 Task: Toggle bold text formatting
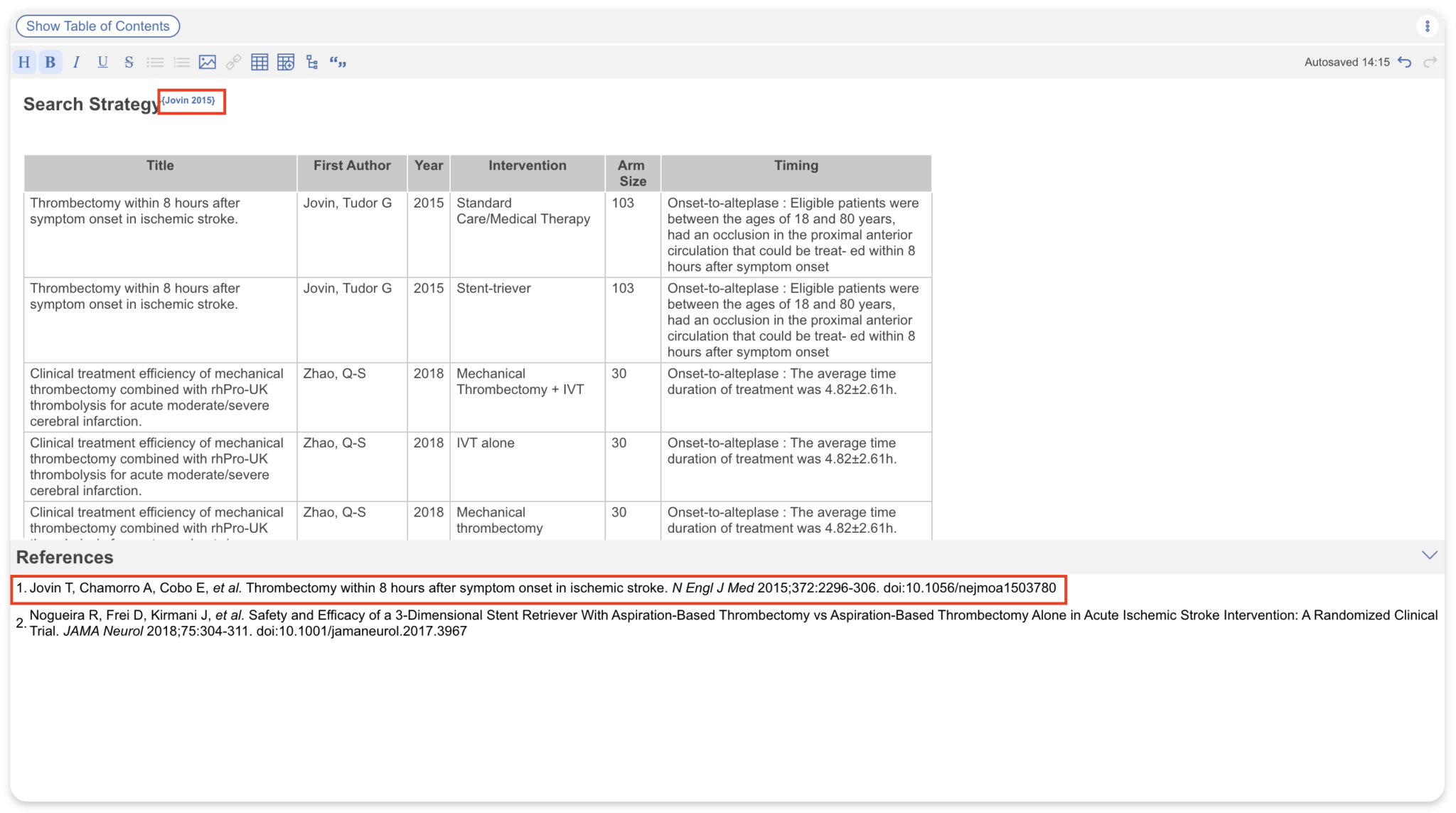coord(50,62)
